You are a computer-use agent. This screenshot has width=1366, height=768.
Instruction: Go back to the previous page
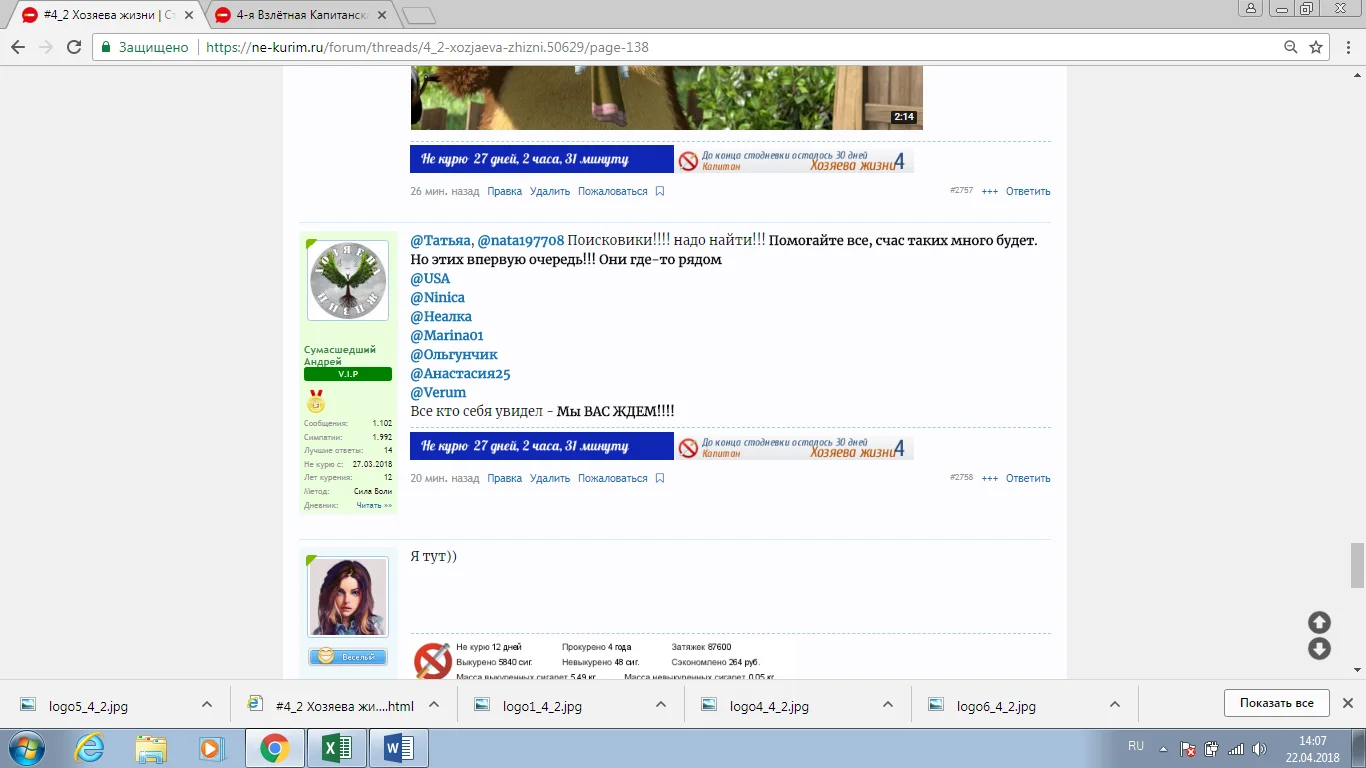pos(18,47)
